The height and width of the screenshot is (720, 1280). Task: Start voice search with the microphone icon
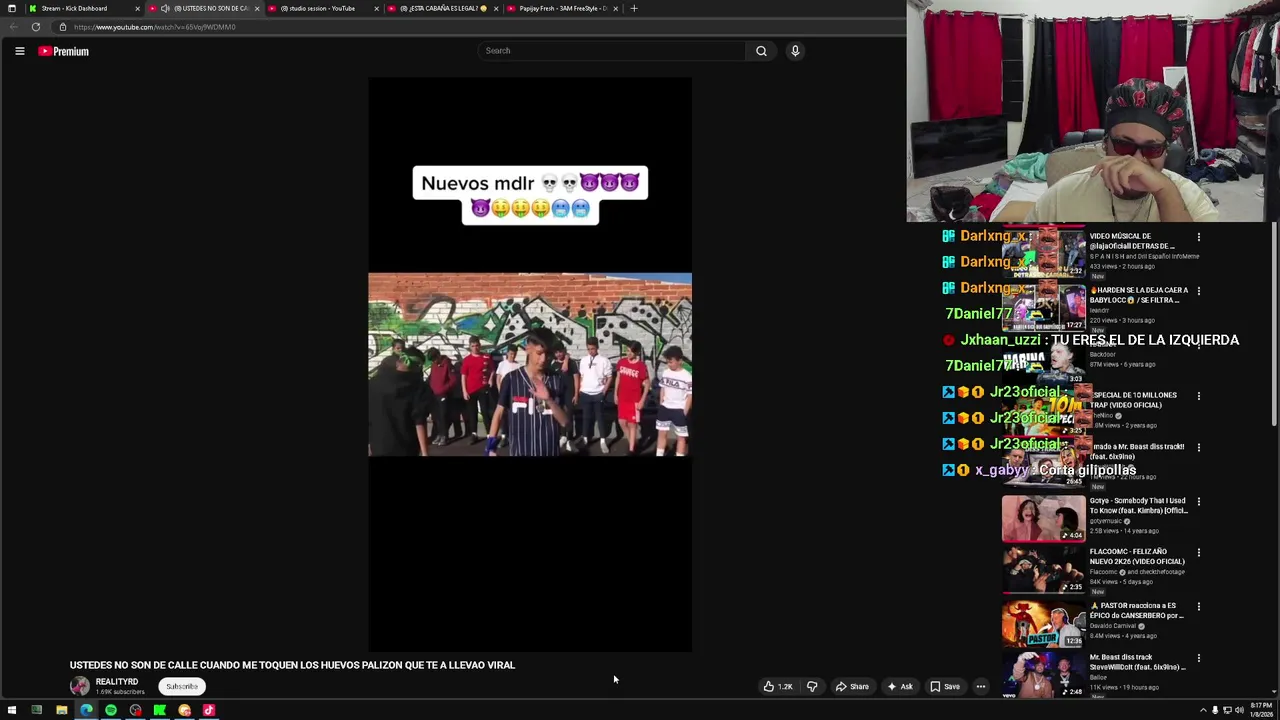click(x=795, y=51)
